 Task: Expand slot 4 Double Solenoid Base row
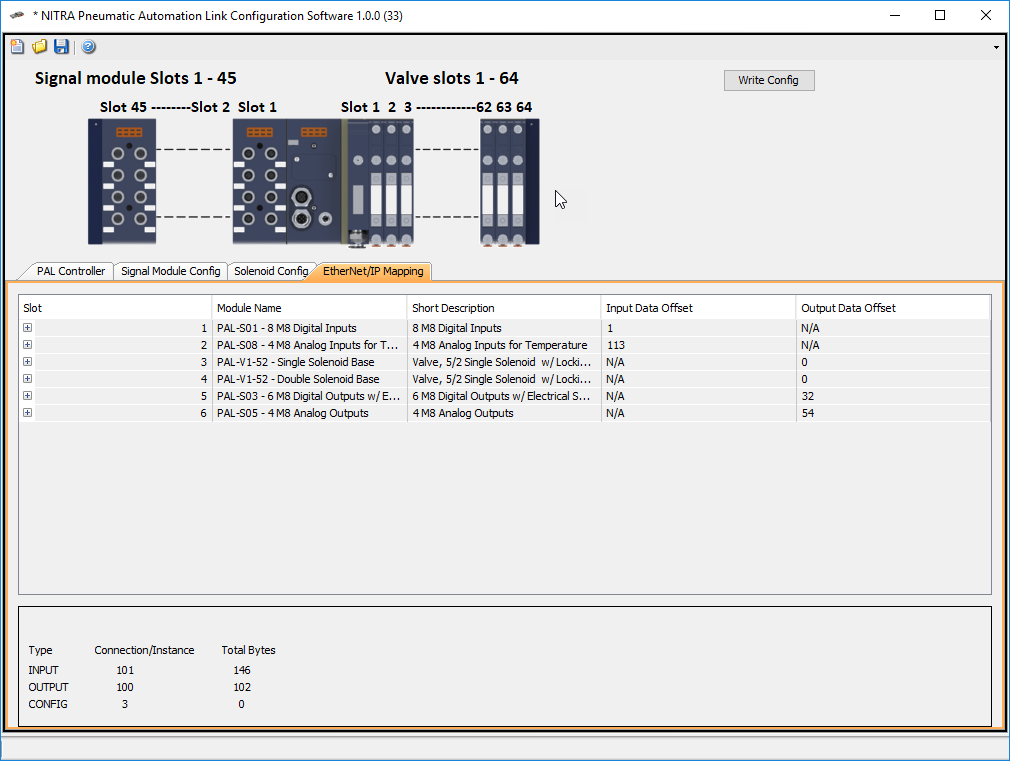click(28, 379)
